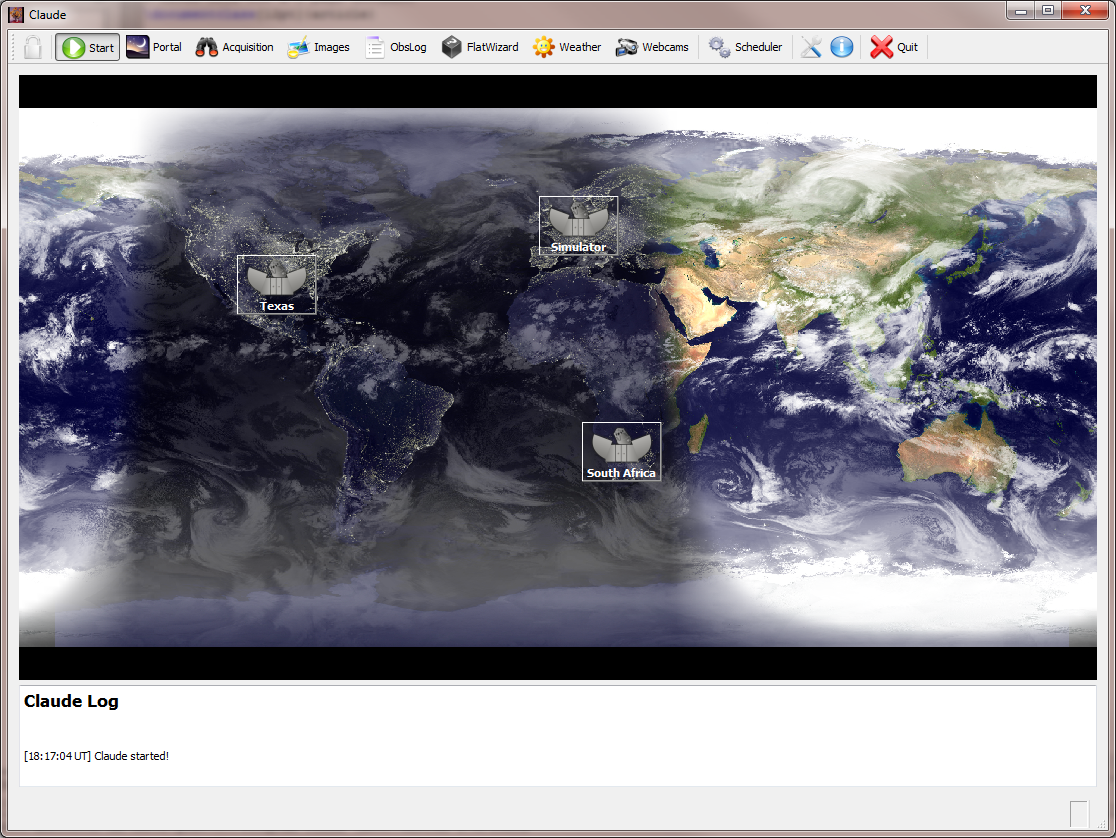Show the Weather information

567,47
